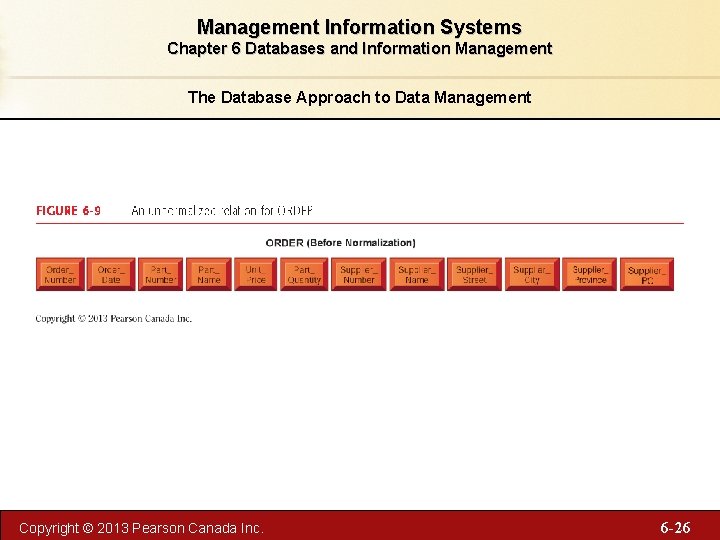Select the Order_Date field box
The image size is (720, 540).
pos(111,274)
